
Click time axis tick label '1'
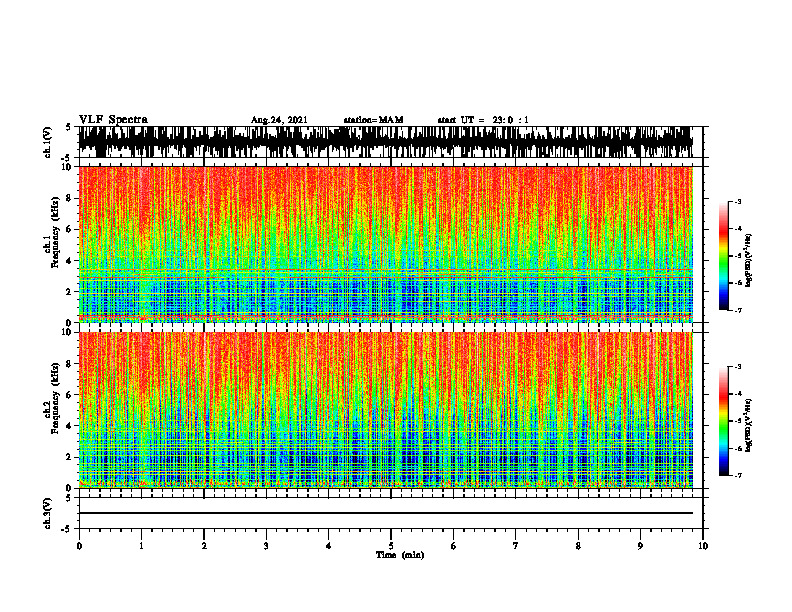tap(141, 546)
